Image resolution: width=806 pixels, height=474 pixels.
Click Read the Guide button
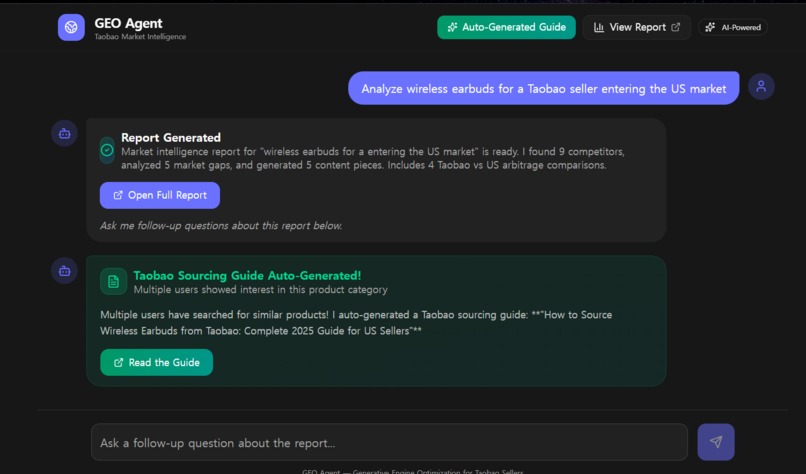coord(156,362)
